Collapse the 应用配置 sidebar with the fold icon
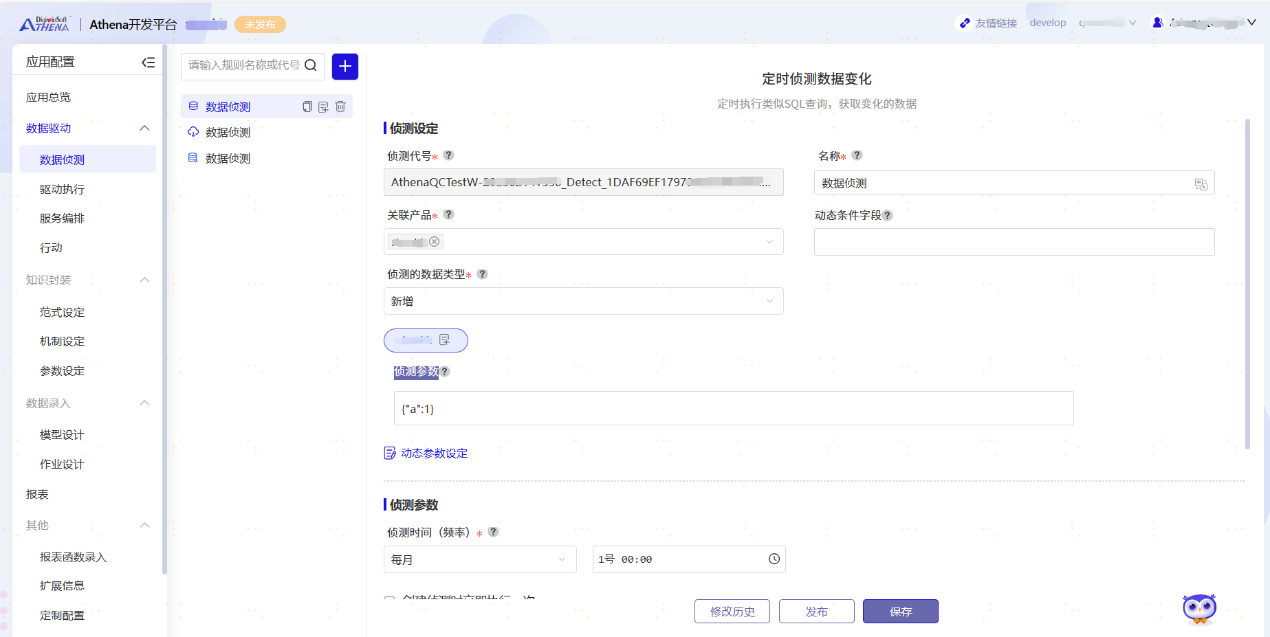Image resolution: width=1270 pixels, height=637 pixels. 148,62
